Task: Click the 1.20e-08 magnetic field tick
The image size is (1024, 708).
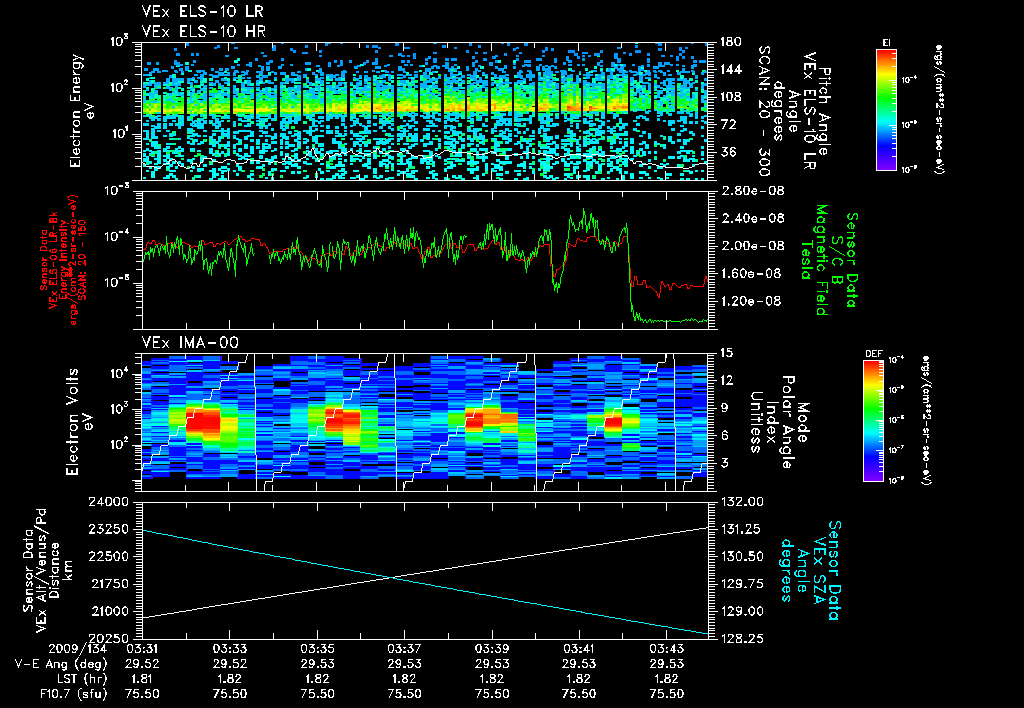Action: [x=752, y=301]
